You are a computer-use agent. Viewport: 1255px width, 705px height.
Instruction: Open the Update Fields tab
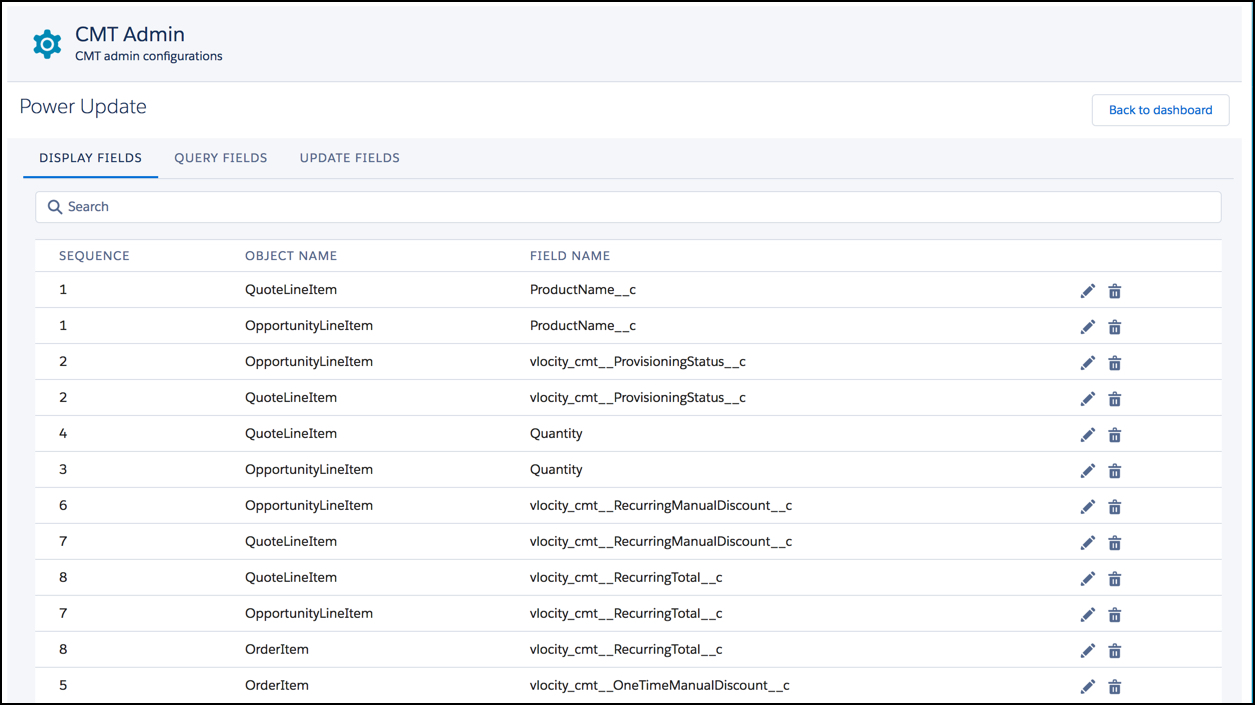tap(350, 158)
